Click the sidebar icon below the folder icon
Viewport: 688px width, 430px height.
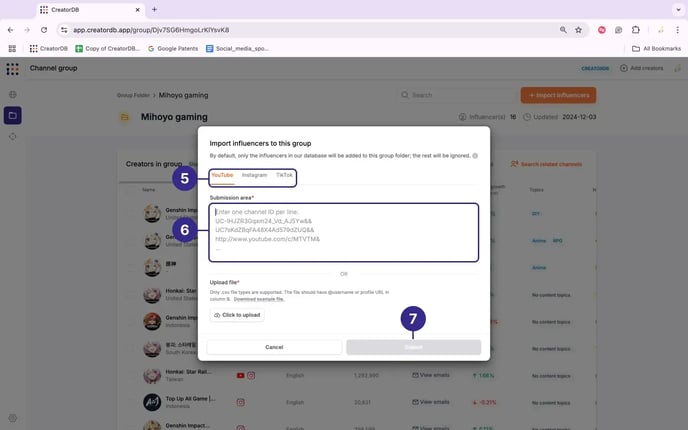click(13, 136)
